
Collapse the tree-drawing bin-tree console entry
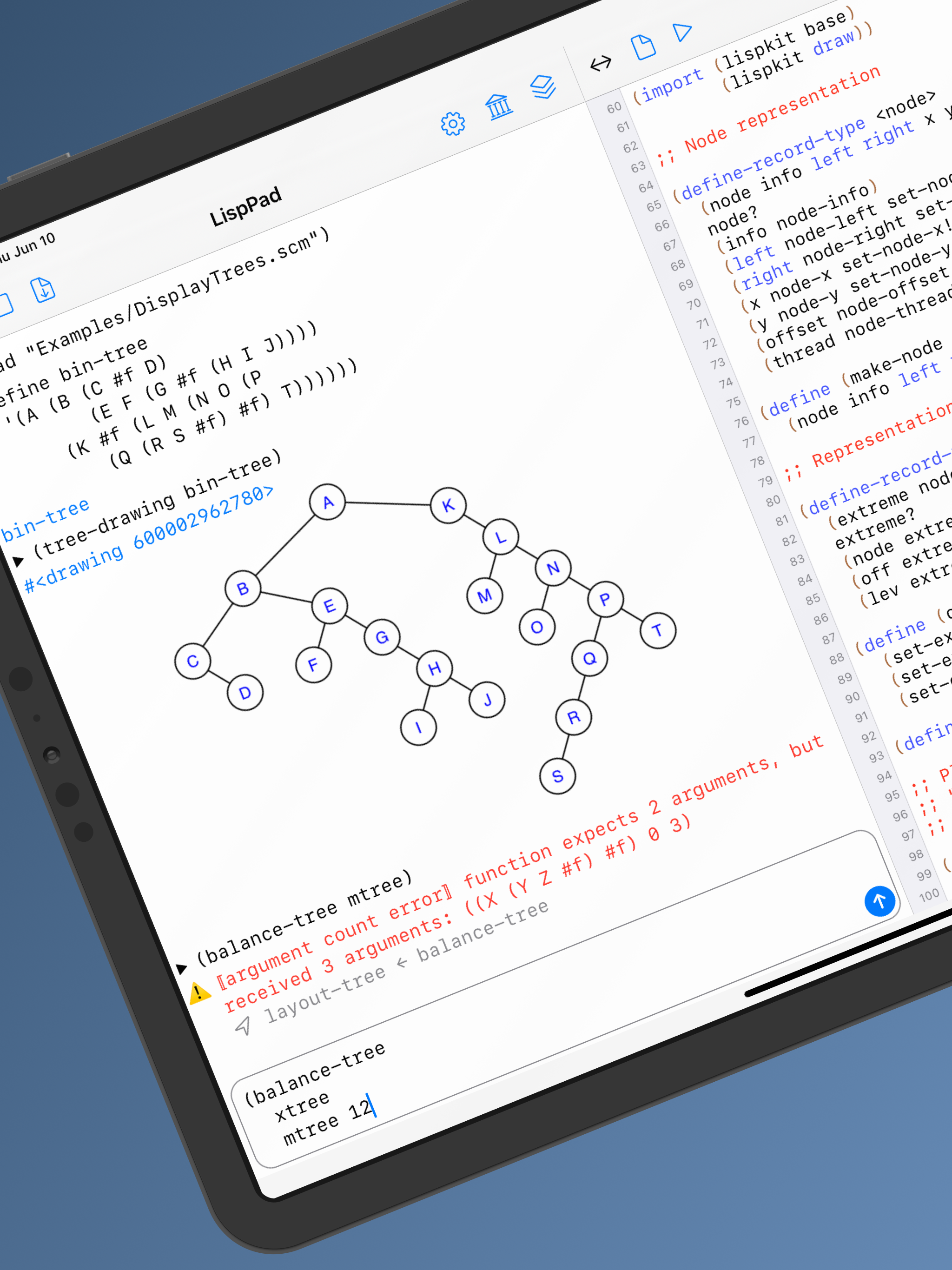point(19,561)
